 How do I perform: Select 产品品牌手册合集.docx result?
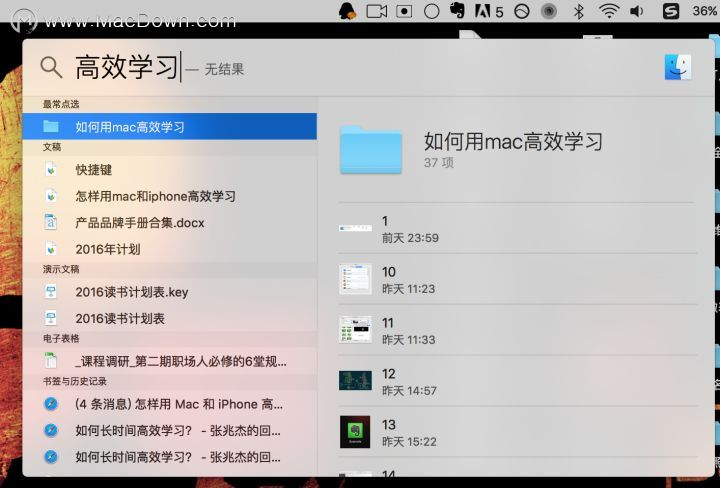click(169, 223)
